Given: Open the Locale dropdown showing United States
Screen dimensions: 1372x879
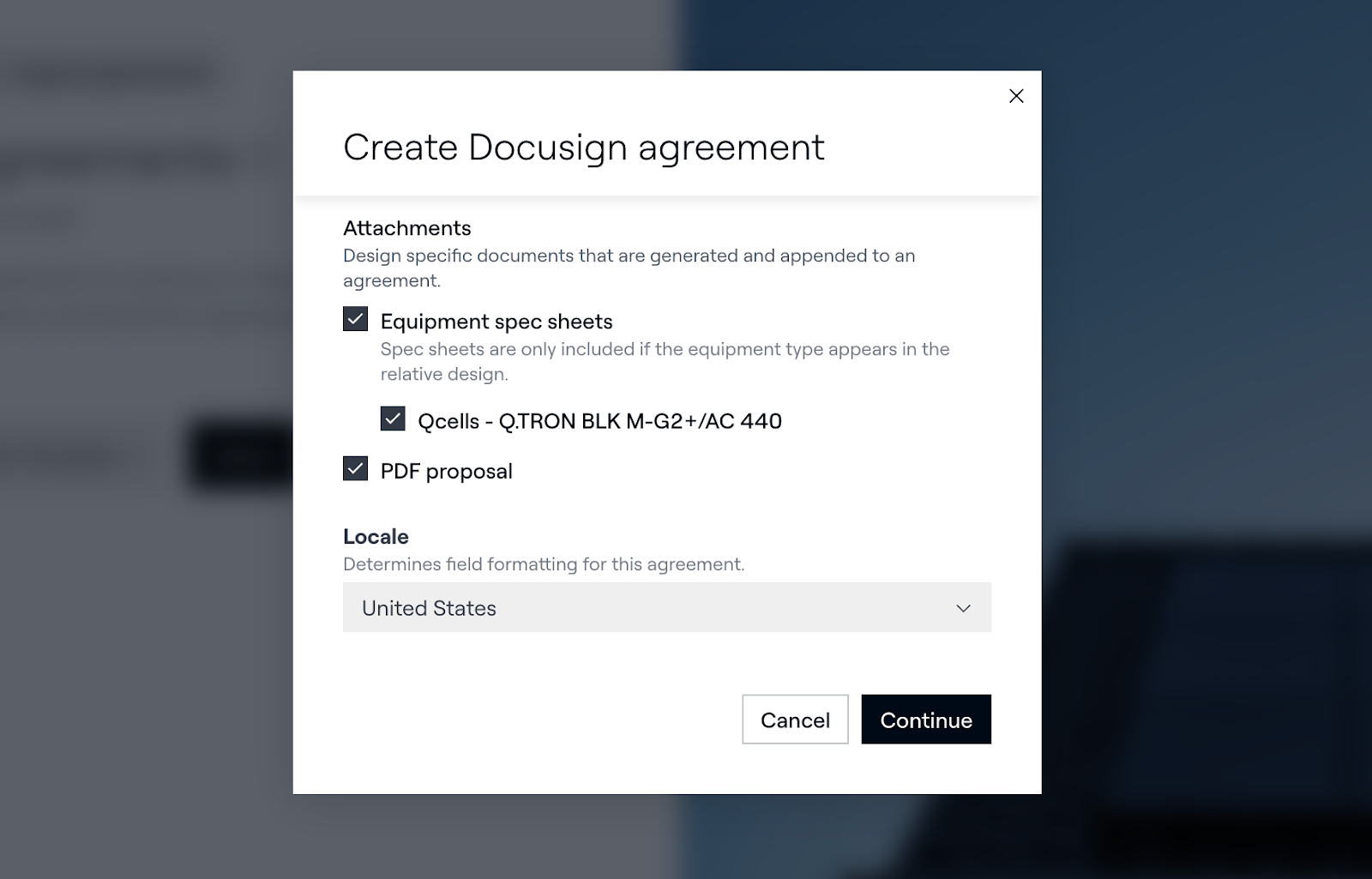Looking at the screenshot, I should 666,607.
